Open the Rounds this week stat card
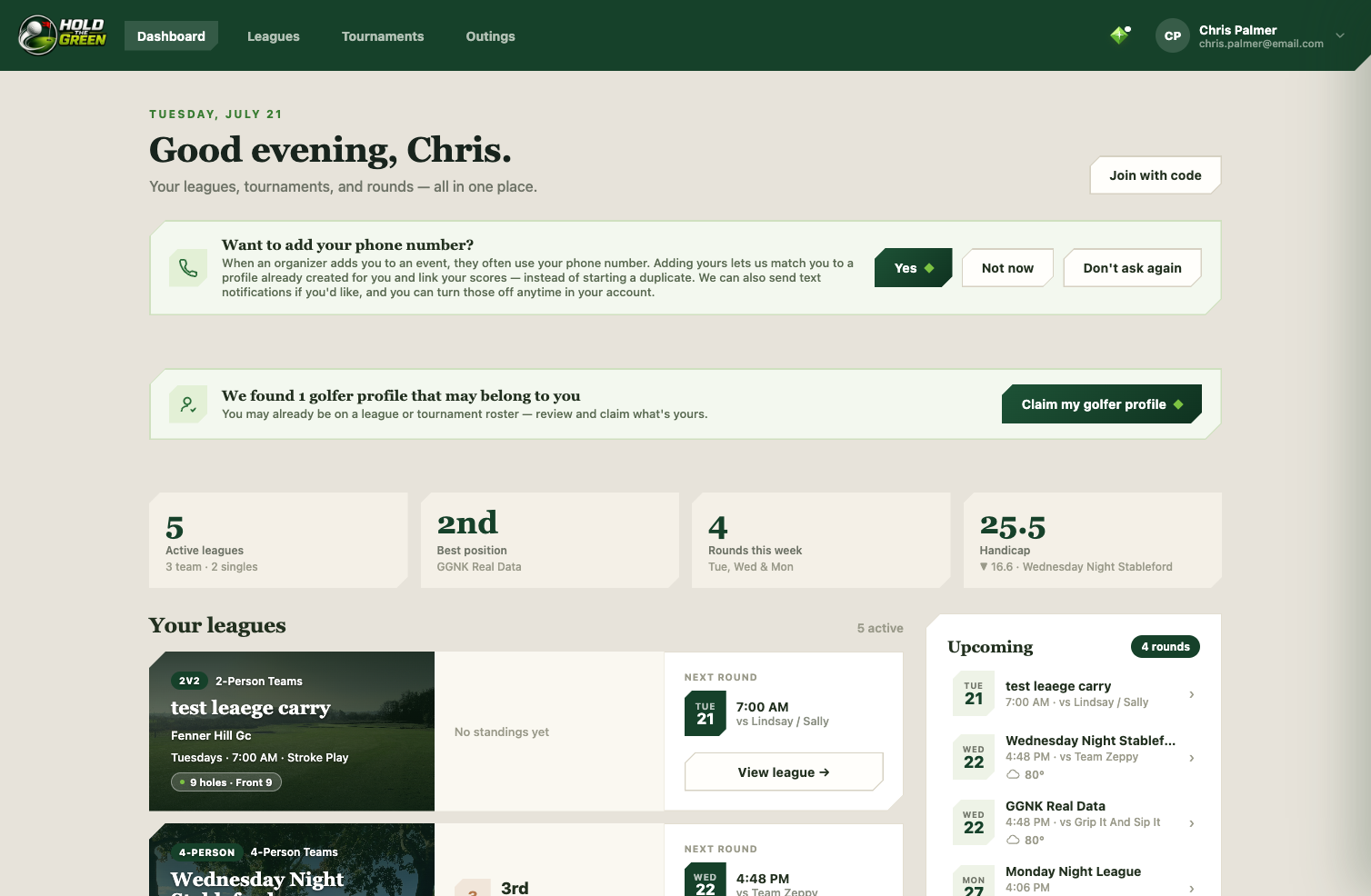 tap(821, 541)
